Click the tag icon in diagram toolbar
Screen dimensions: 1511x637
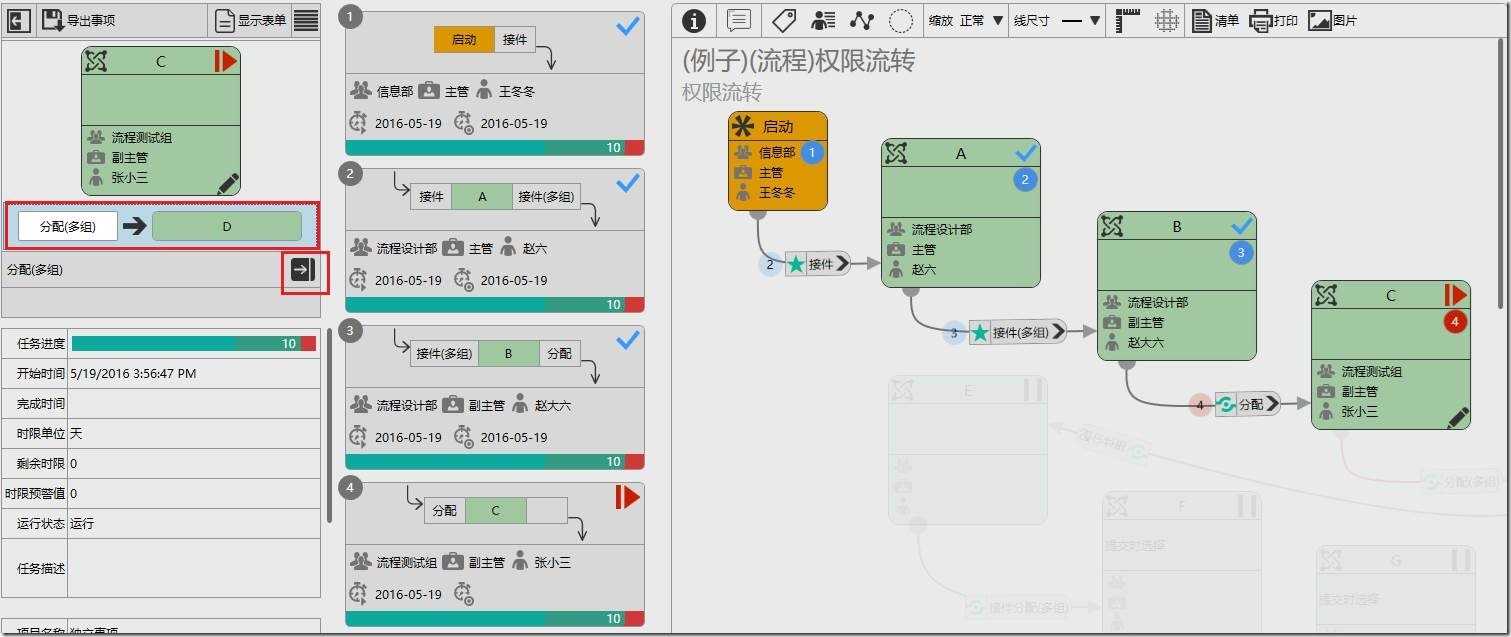pos(783,20)
